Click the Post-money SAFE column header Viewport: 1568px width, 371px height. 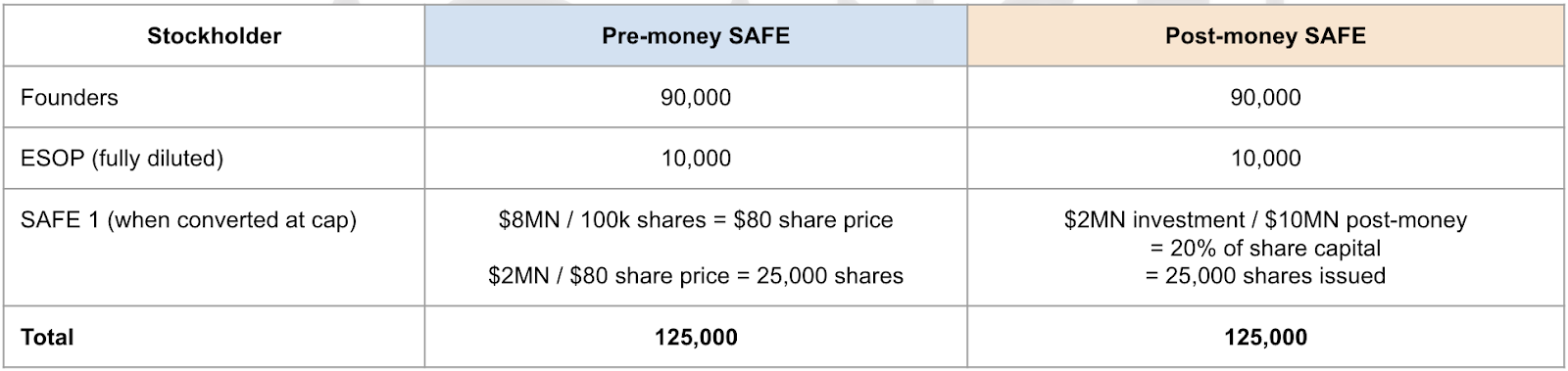tap(1265, 36)
